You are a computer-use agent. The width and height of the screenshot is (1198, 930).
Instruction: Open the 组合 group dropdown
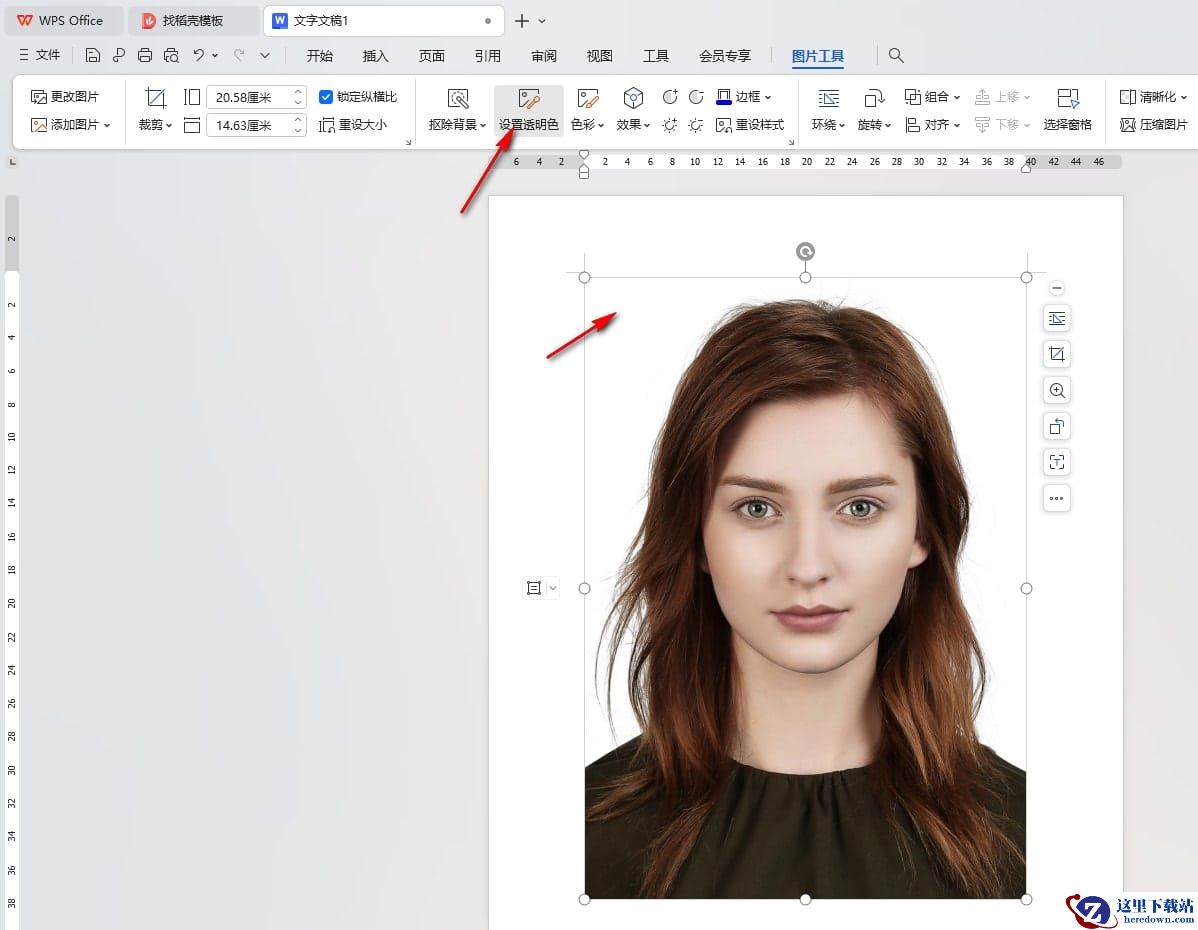[x=932, y=97]
